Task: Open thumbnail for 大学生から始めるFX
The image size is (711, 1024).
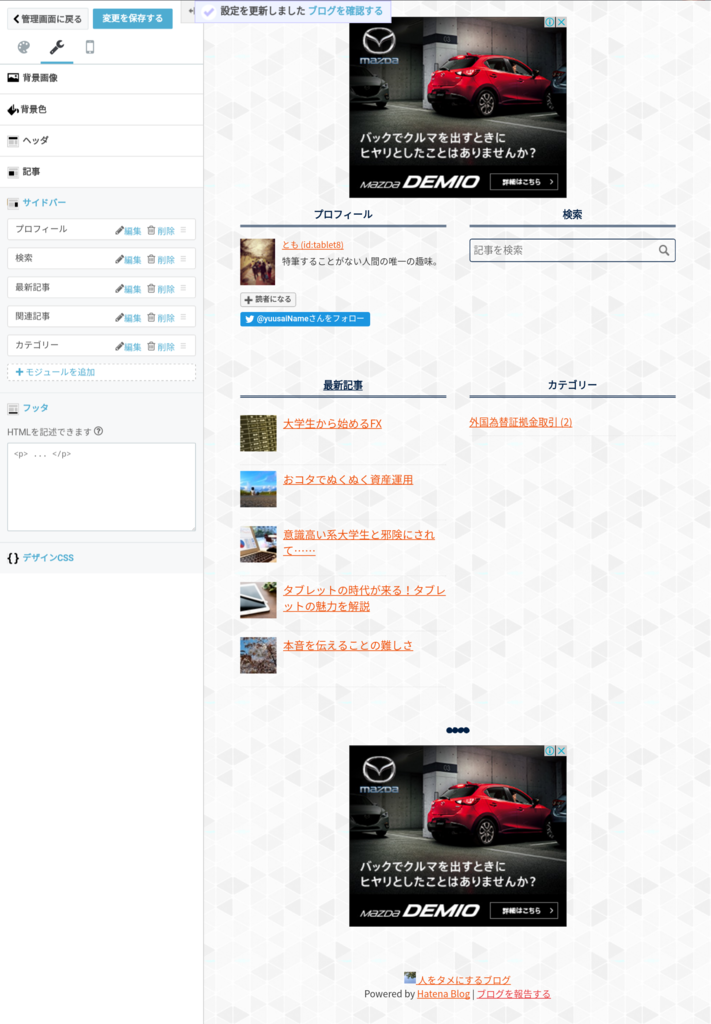Action: [259, 433]
